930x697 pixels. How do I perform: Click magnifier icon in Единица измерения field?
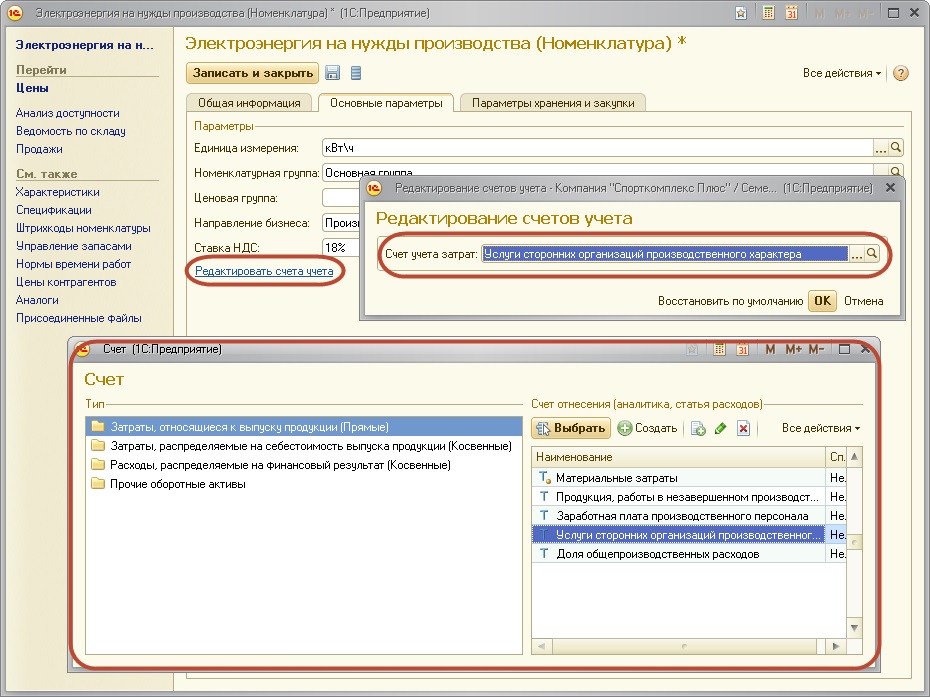(896, 148)
